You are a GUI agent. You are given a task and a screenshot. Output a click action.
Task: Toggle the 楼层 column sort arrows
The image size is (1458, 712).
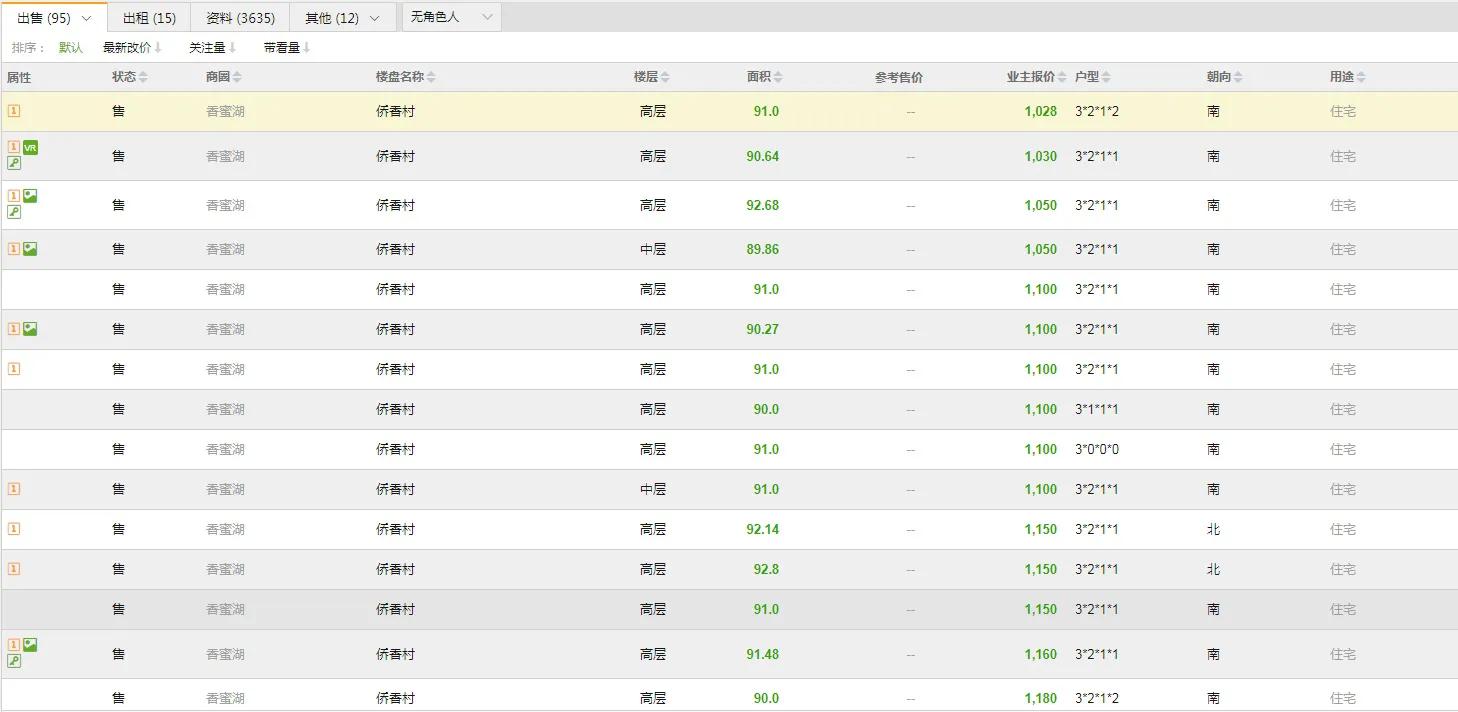665,75
